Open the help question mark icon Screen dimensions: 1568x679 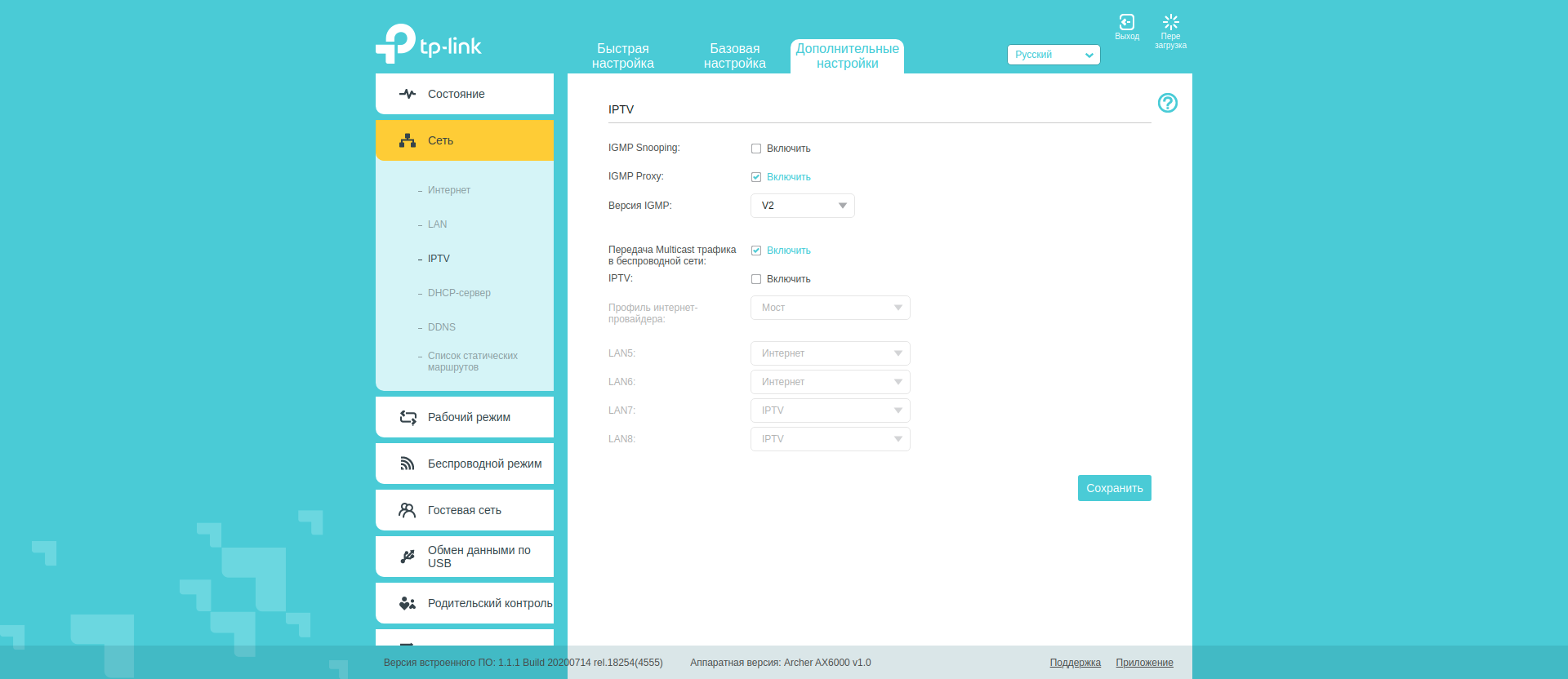click(x=1167, y=103)
